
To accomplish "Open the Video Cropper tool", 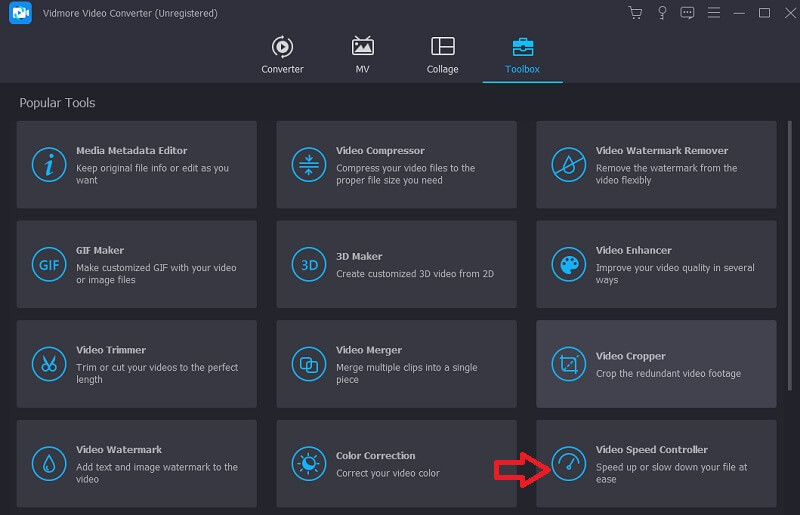I will (656, 364).
